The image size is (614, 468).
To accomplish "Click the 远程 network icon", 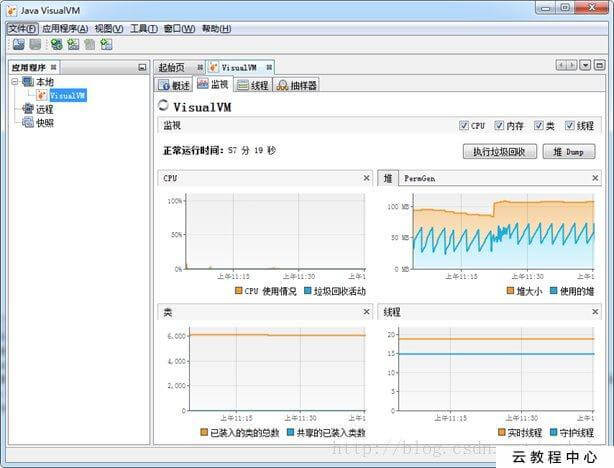I will (x=28, y=109).
